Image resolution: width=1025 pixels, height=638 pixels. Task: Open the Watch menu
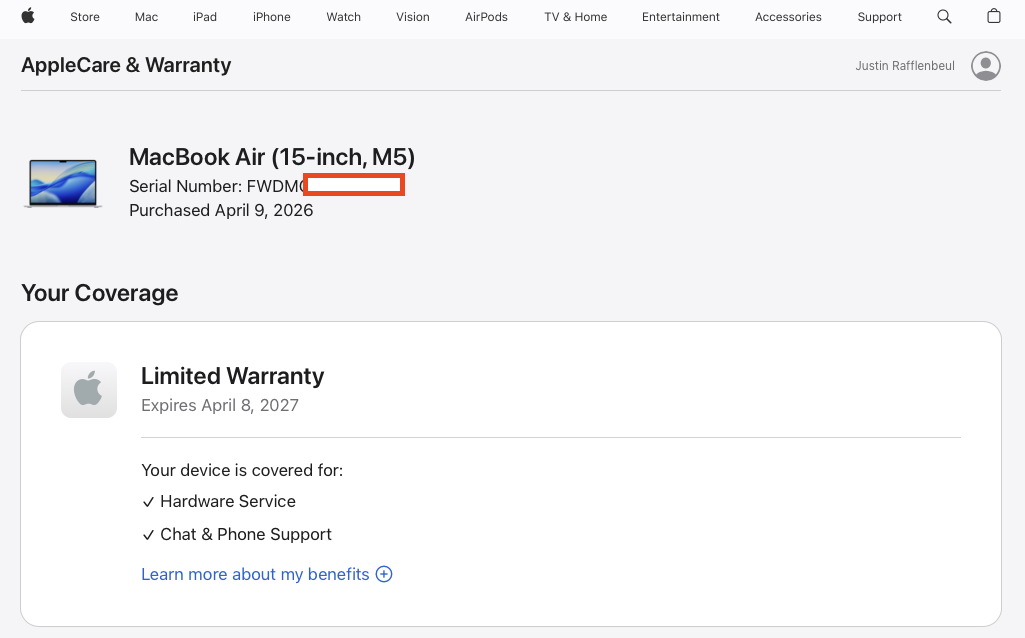click(x=344, y=17)
